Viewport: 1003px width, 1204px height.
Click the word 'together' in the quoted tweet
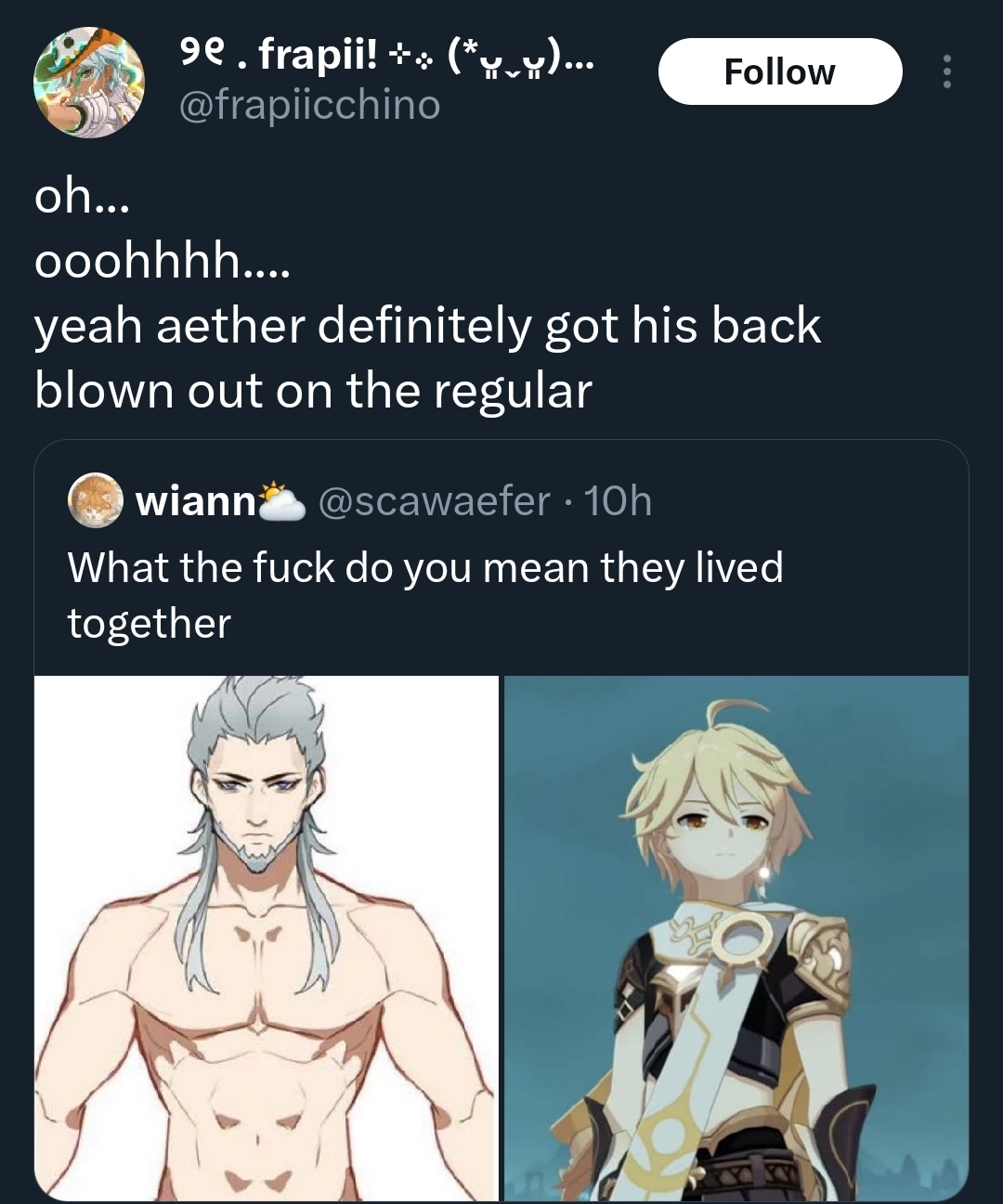pos(149,623)
